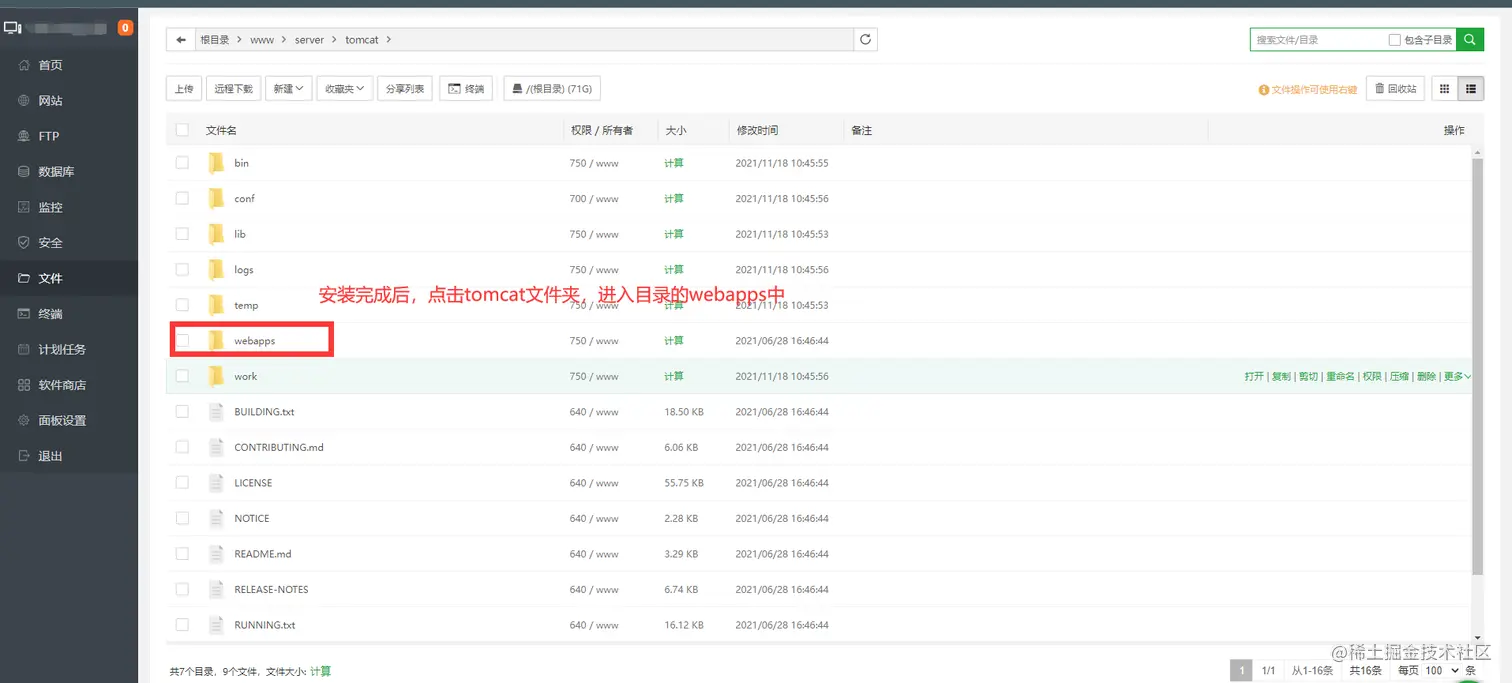Viewport: 1512px width, 683px height.
Task: Open the webapps folder name
Action: coord(254,341)
